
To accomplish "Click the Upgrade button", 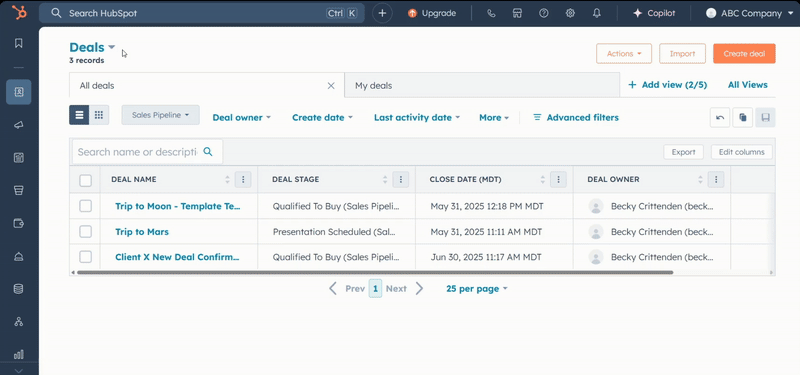I will (x=432, y=13).
